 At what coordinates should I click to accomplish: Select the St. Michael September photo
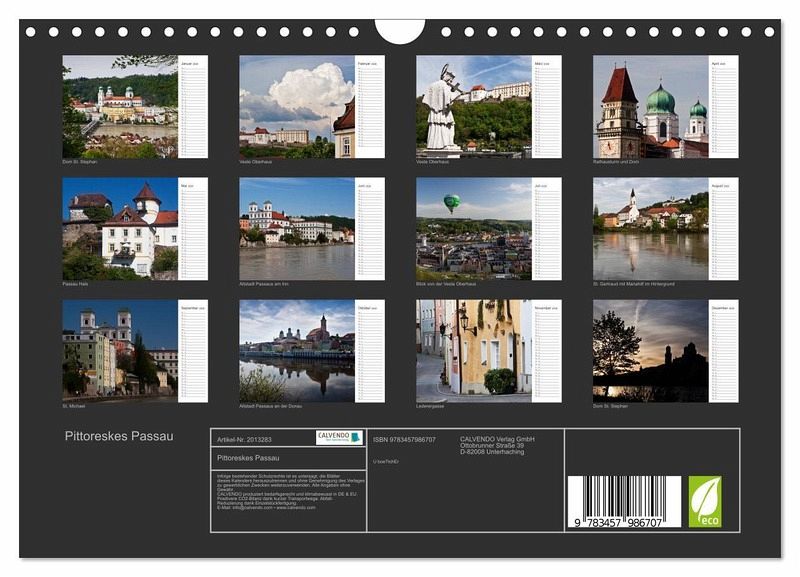(120, 351)
